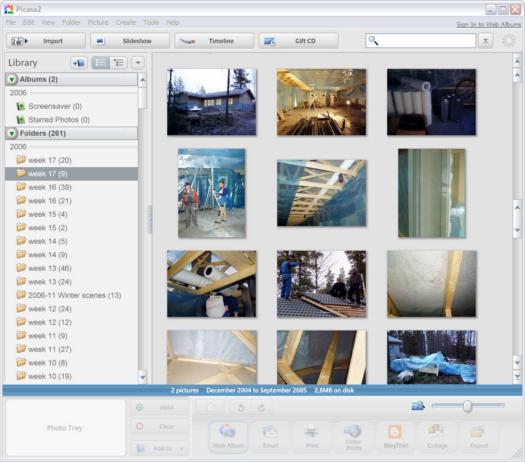The width and height of the screenshot is (525, 462).
Task: Rotate picture counter-clockwise
Action: pos(240,407)
